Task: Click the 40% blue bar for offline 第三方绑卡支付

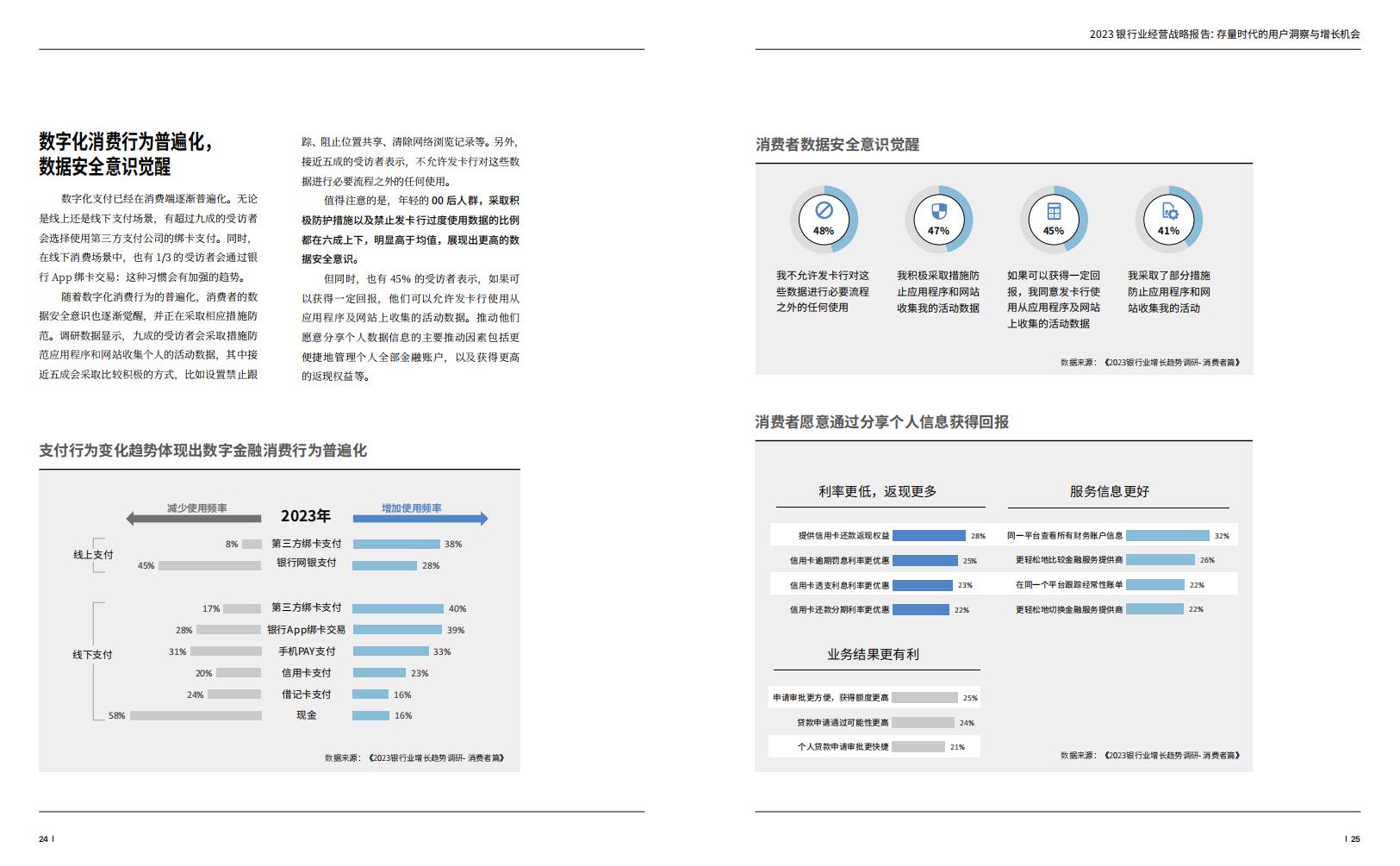Action: [398, 608]
